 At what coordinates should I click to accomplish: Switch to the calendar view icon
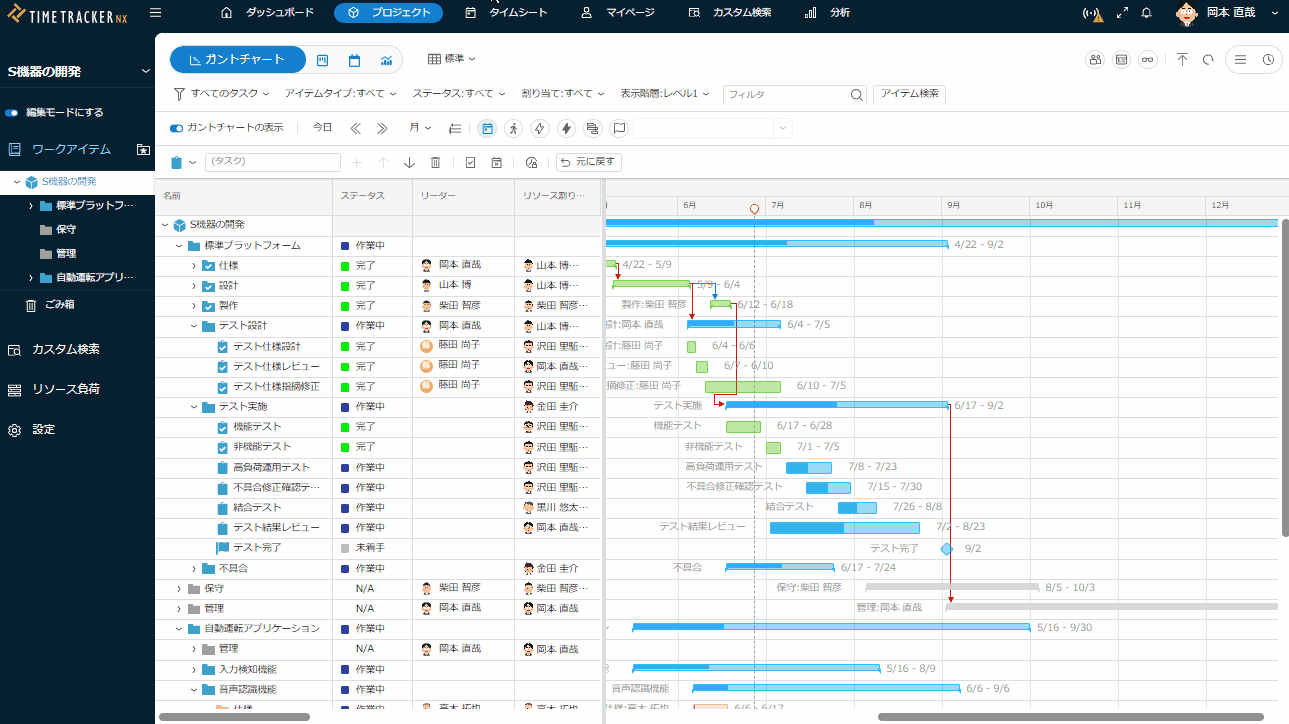tap(354, 60)
